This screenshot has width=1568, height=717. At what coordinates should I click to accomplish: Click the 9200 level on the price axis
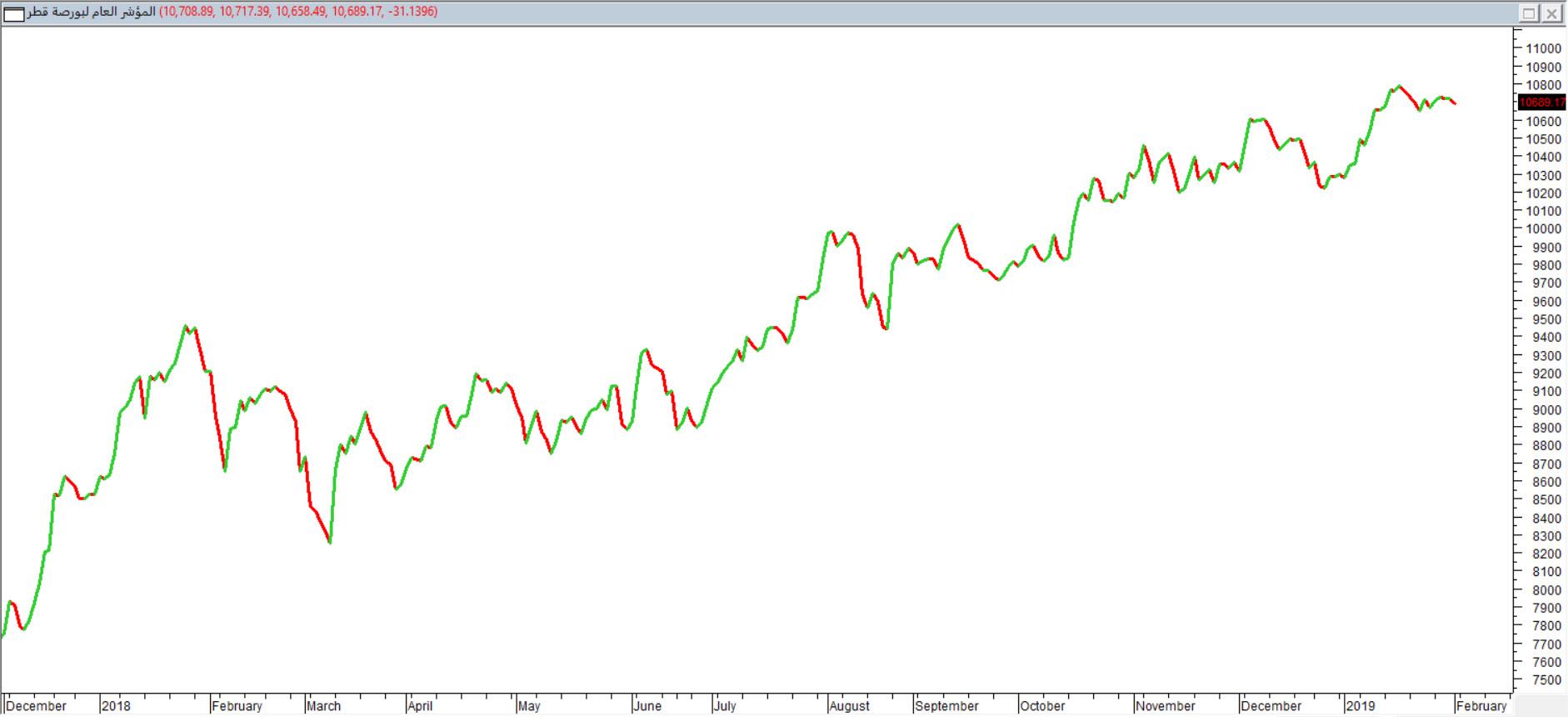(1546, 374)
